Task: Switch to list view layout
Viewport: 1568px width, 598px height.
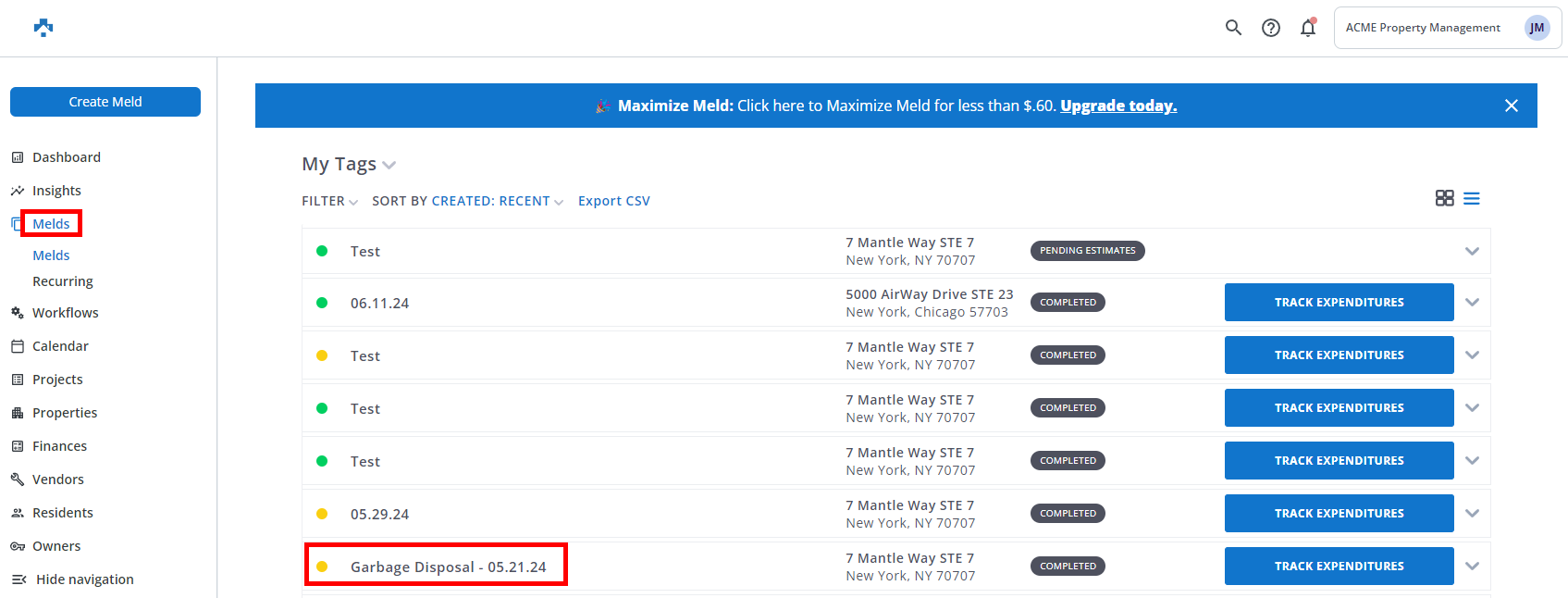Action: 1472,198
